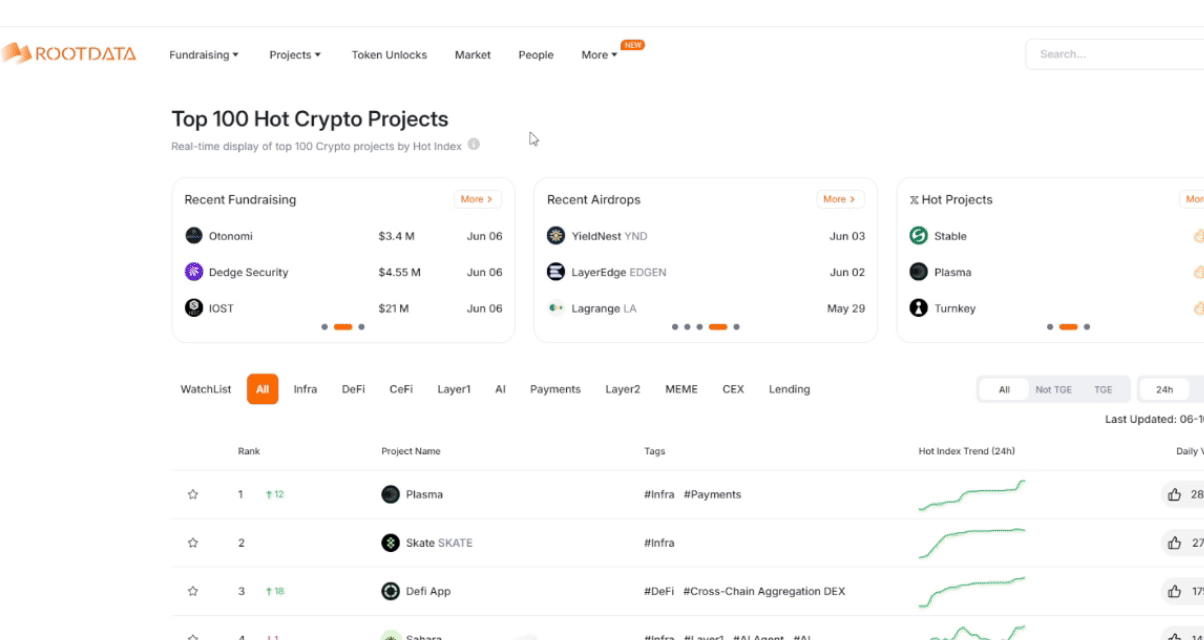Select the orange All category tab

(262, 389)
